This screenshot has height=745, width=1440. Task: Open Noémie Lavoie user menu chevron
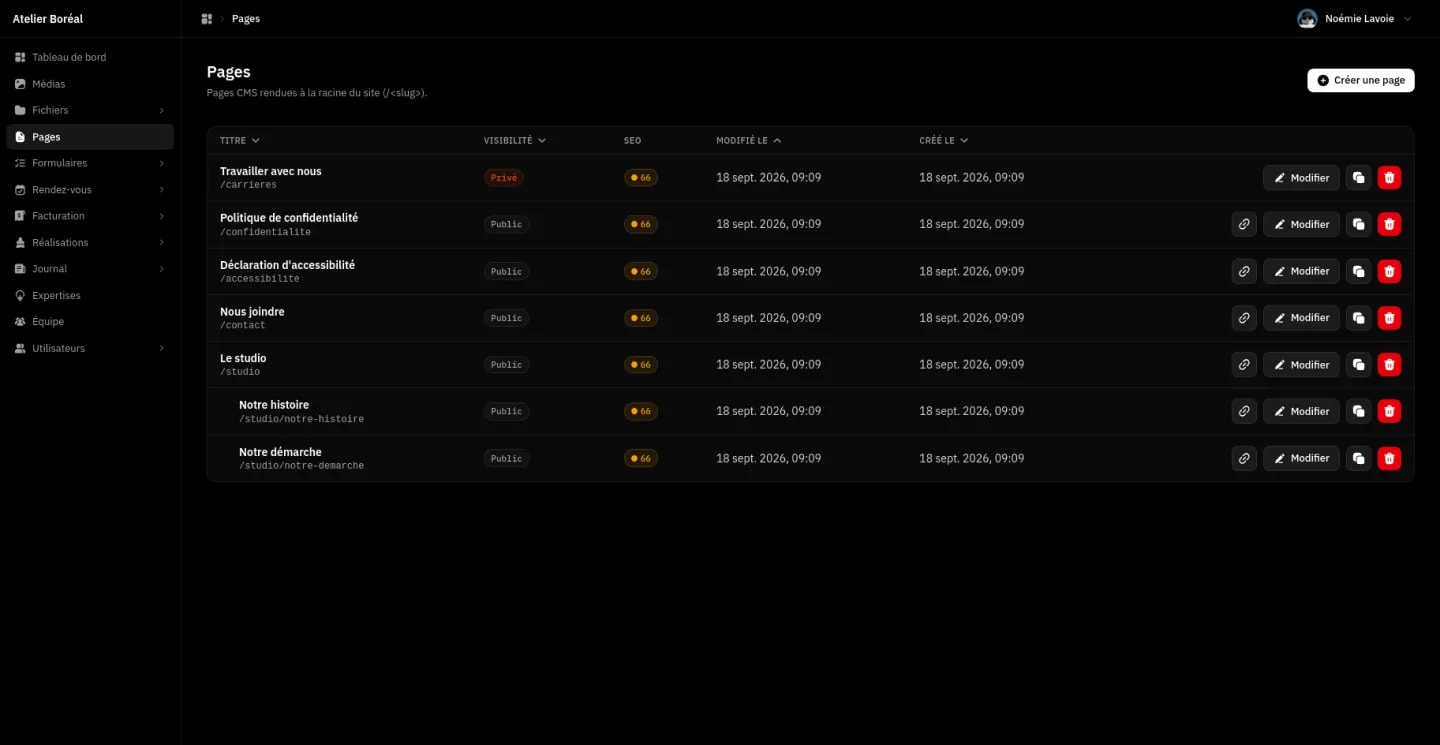point(1408,19)
